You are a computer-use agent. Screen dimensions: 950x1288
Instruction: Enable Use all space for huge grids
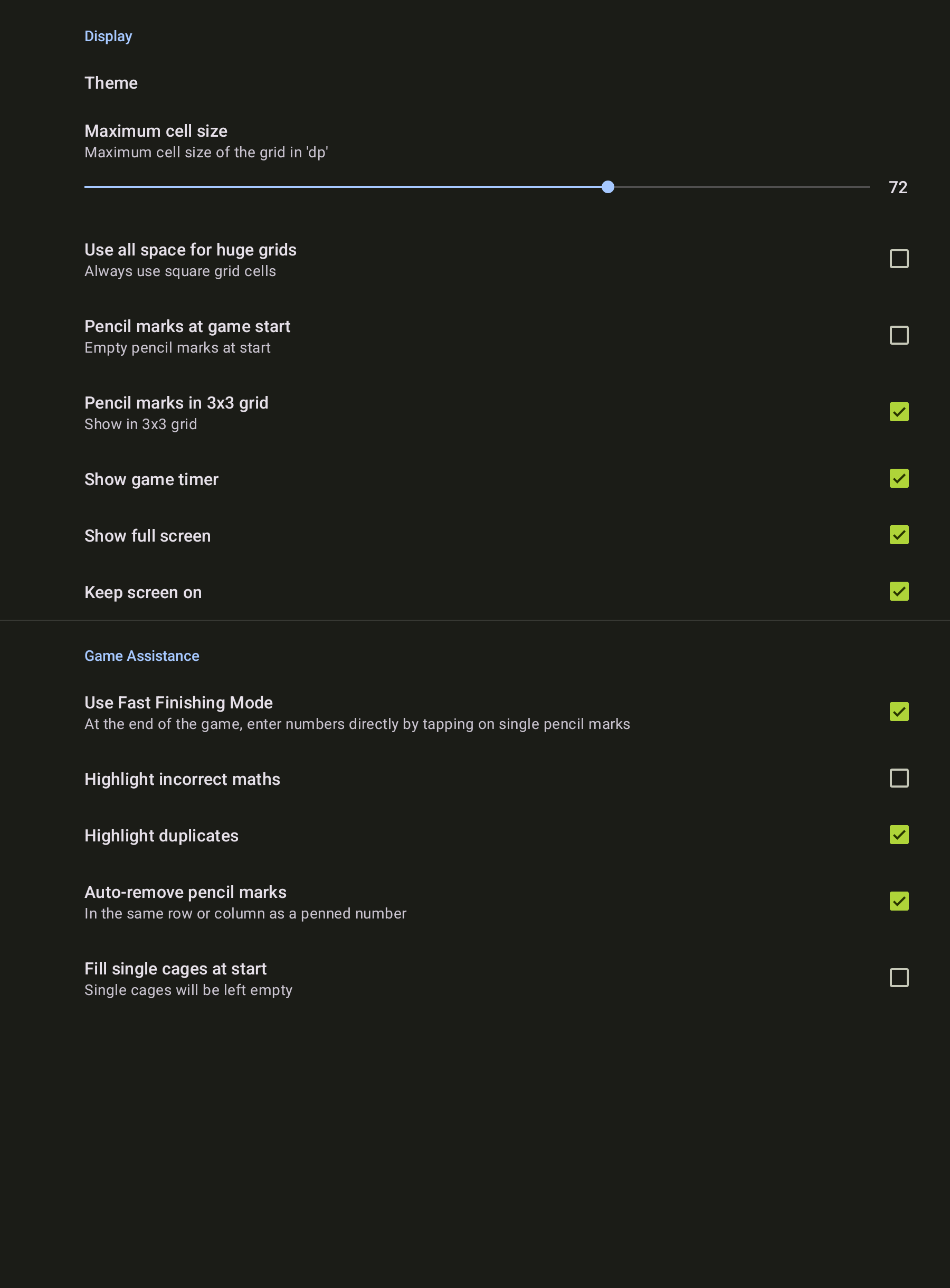point(899,259)
